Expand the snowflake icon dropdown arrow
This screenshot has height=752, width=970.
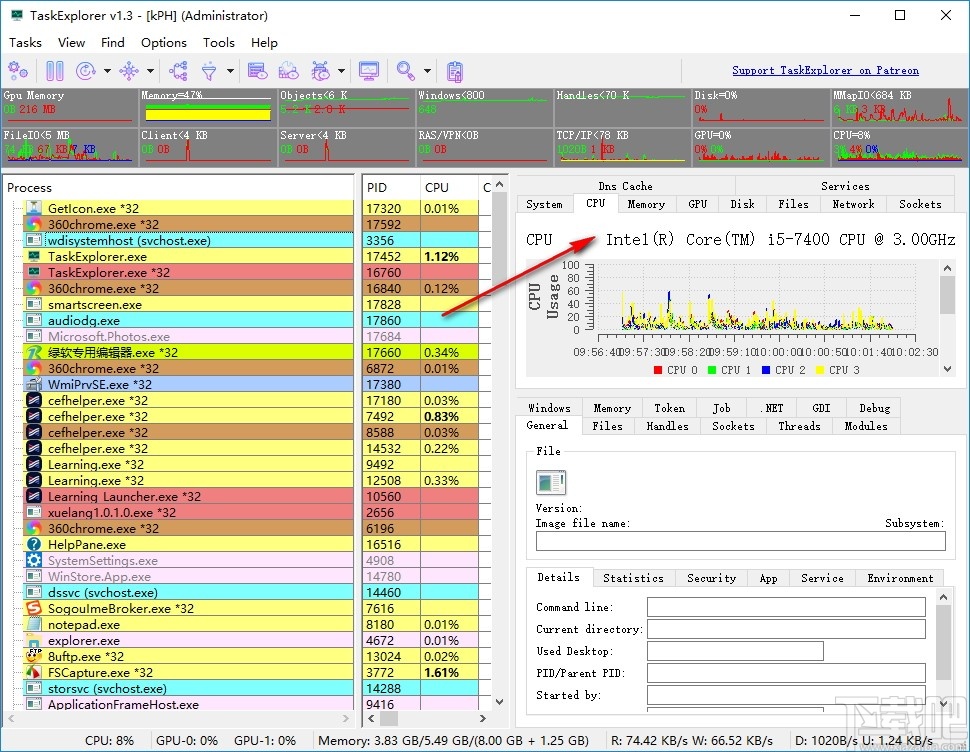click(151, 71)
